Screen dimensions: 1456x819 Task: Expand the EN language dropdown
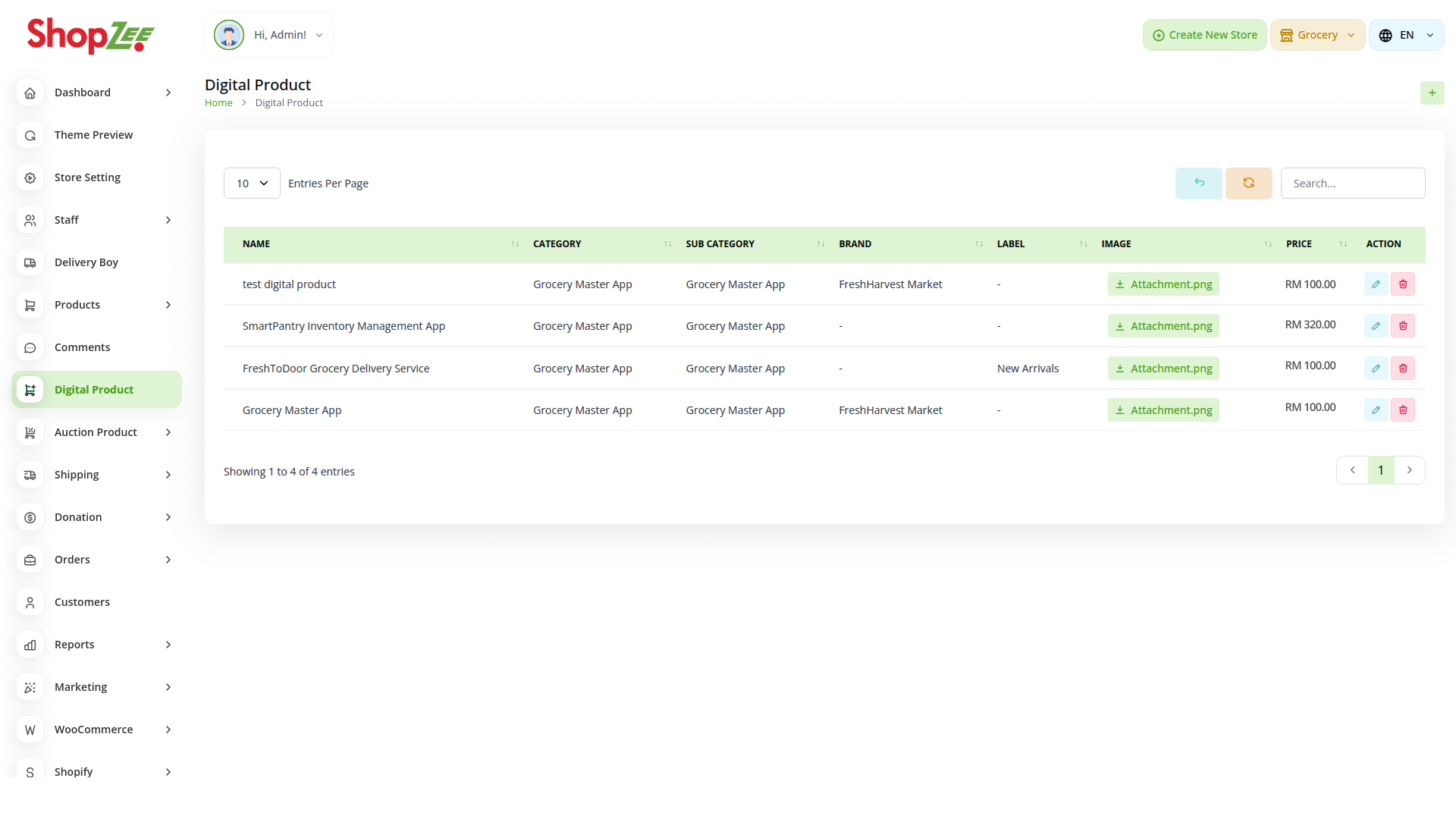(x=1406, y=35)
